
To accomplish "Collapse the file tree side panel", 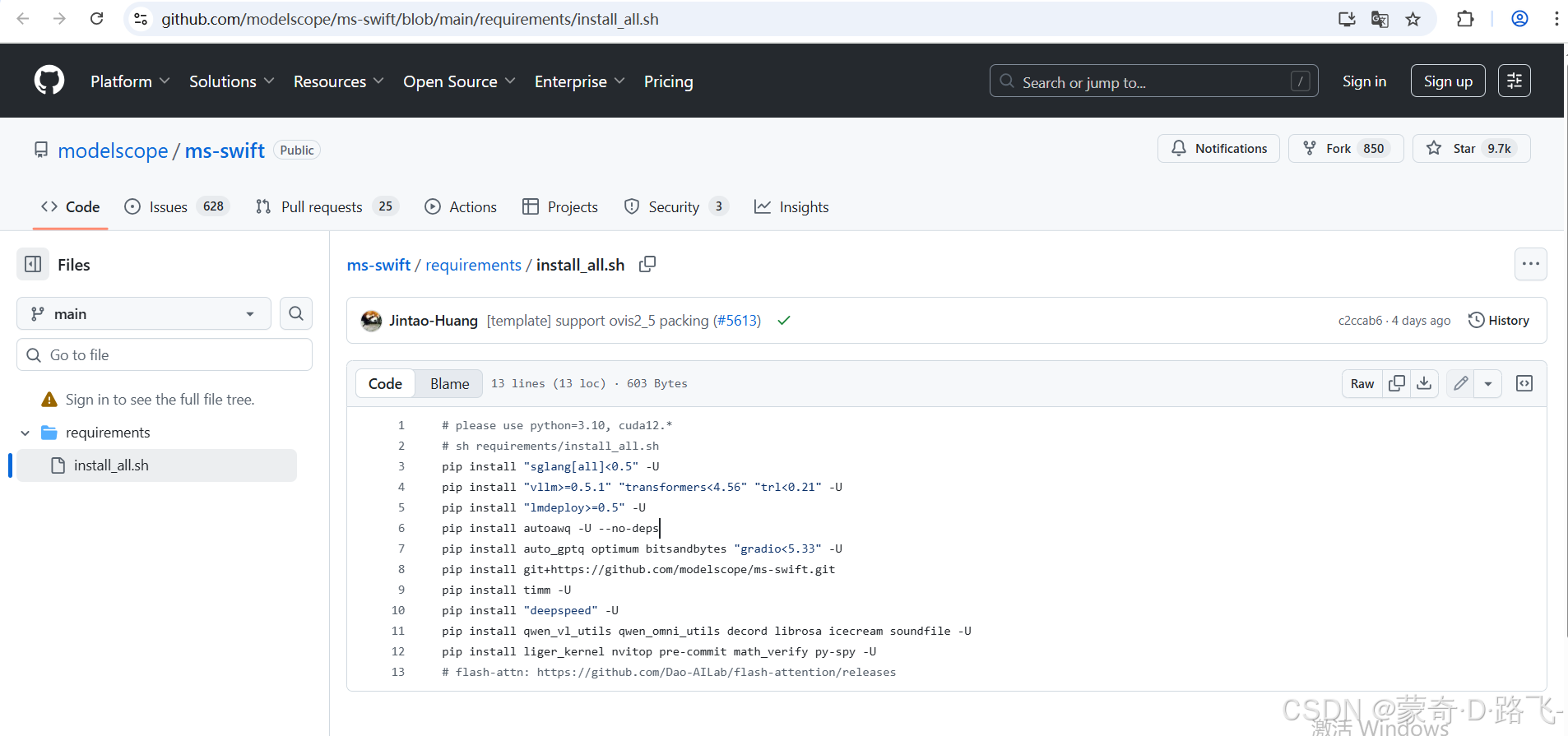I will point(33,264).
